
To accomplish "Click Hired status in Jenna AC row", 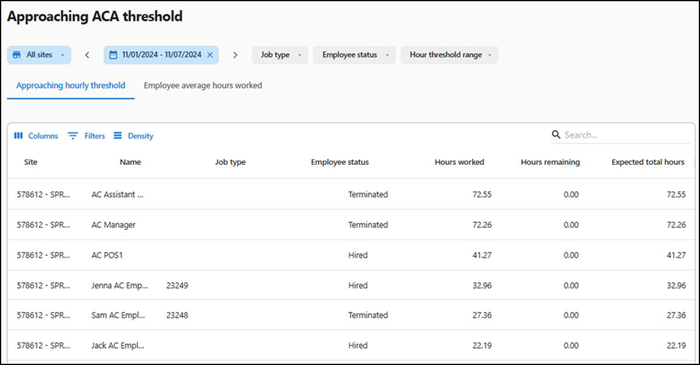I will click(x=358, y=286).
